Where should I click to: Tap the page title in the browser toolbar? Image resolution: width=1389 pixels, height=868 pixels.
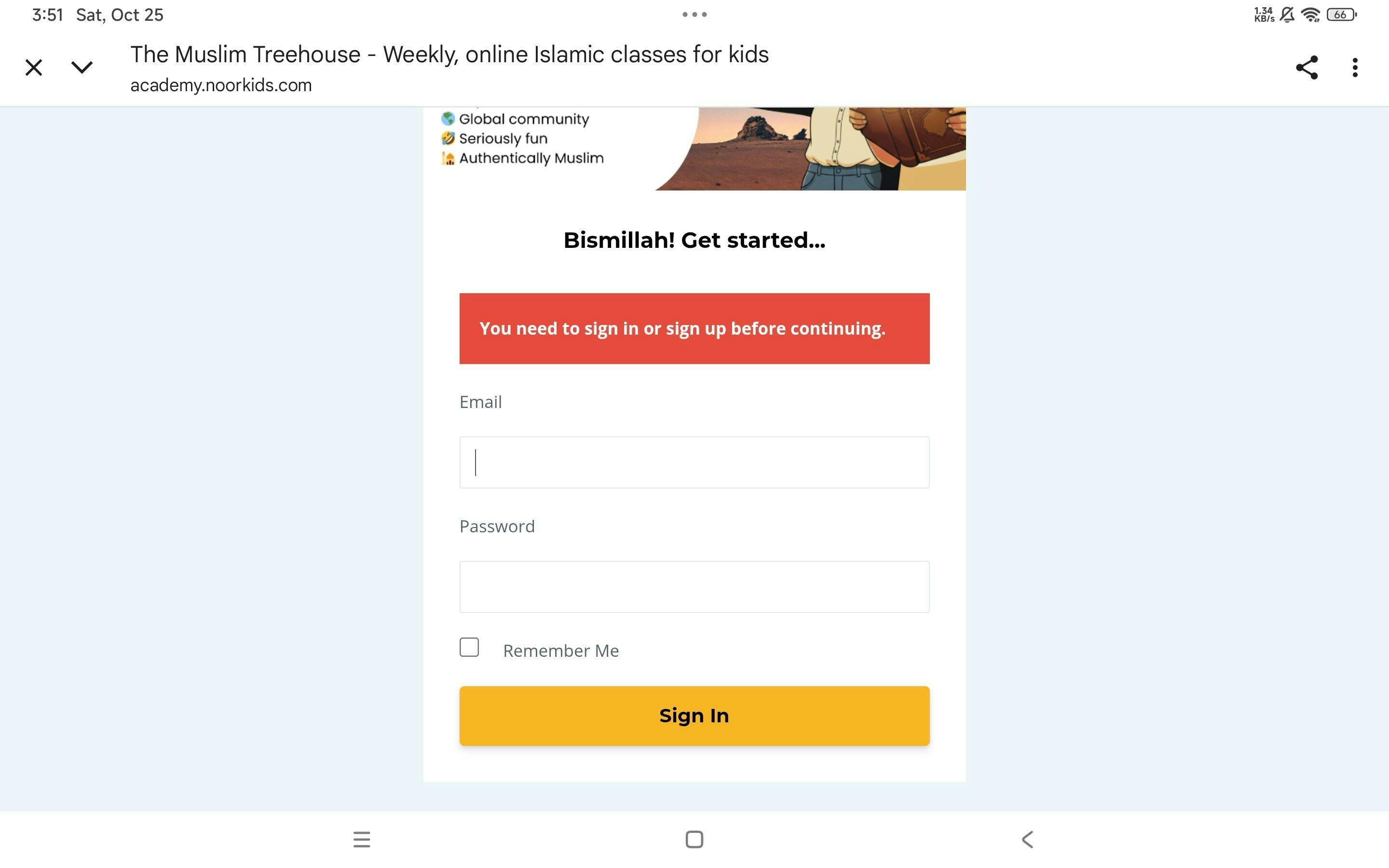pos(449,54)
